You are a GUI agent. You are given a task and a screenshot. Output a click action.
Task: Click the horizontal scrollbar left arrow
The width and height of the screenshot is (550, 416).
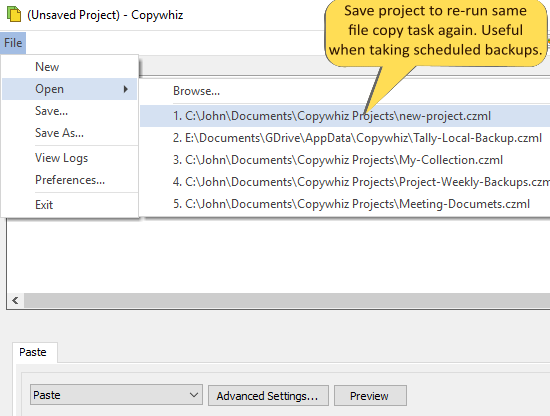(15, 301)
